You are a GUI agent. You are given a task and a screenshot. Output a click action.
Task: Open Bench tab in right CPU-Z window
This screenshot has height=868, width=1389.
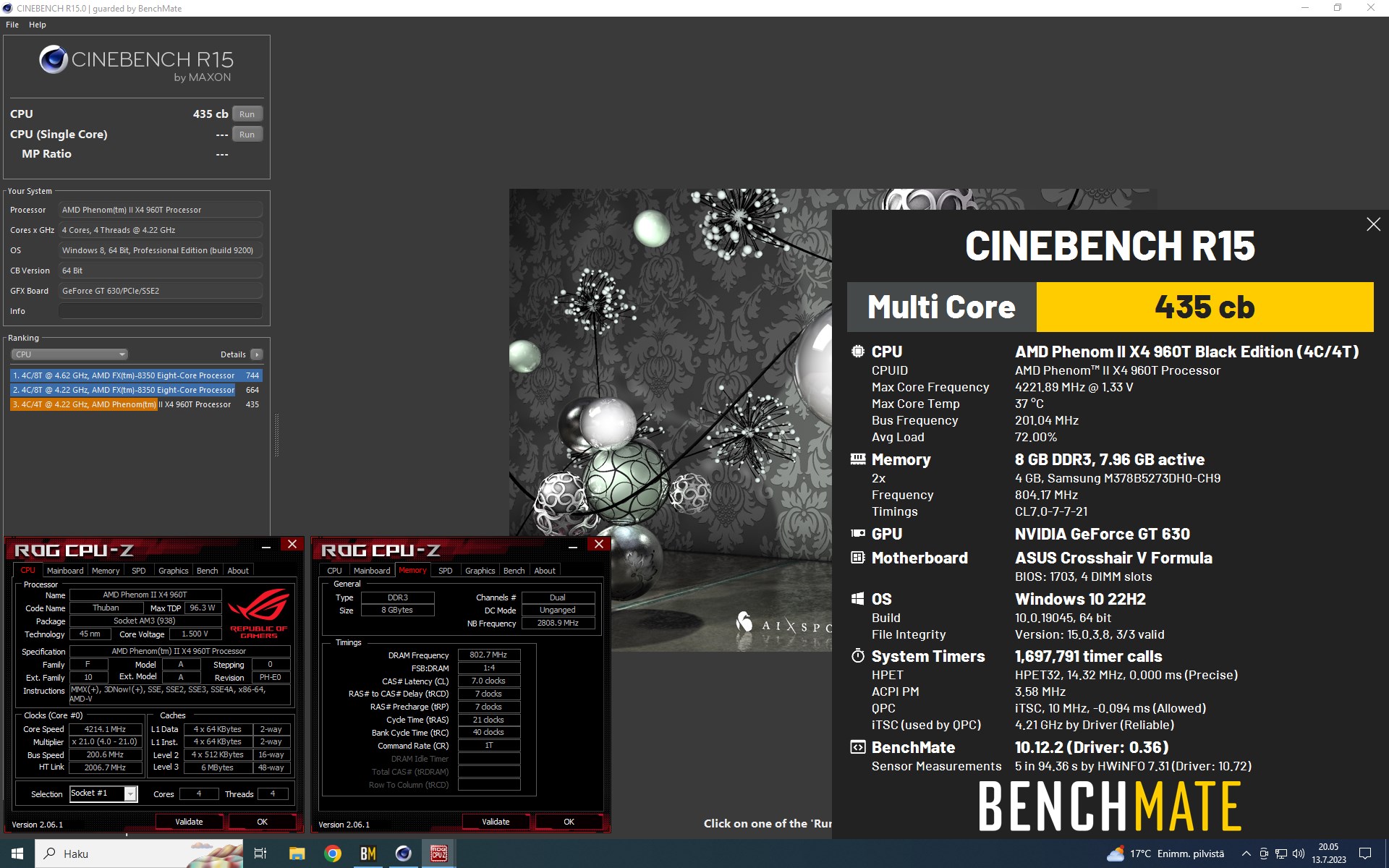514,571
